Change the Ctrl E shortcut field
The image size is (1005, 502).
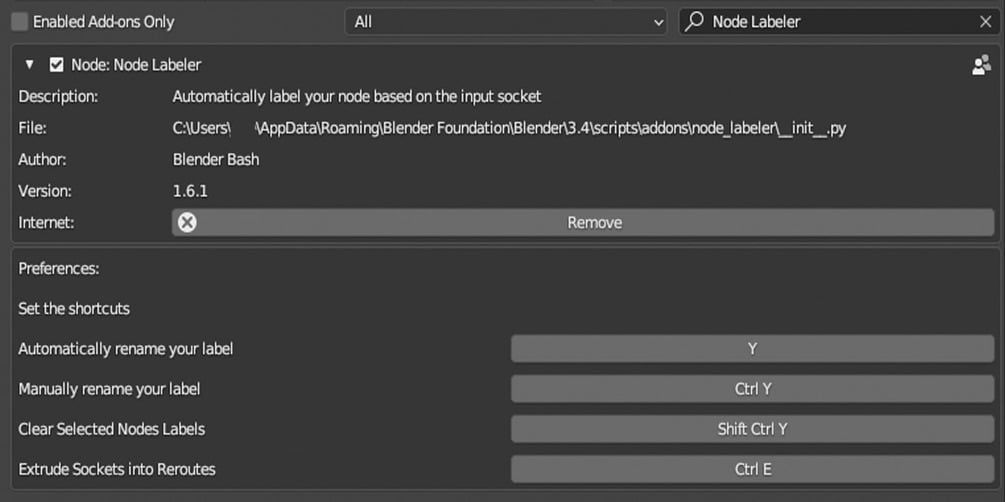tap(752, 469)
